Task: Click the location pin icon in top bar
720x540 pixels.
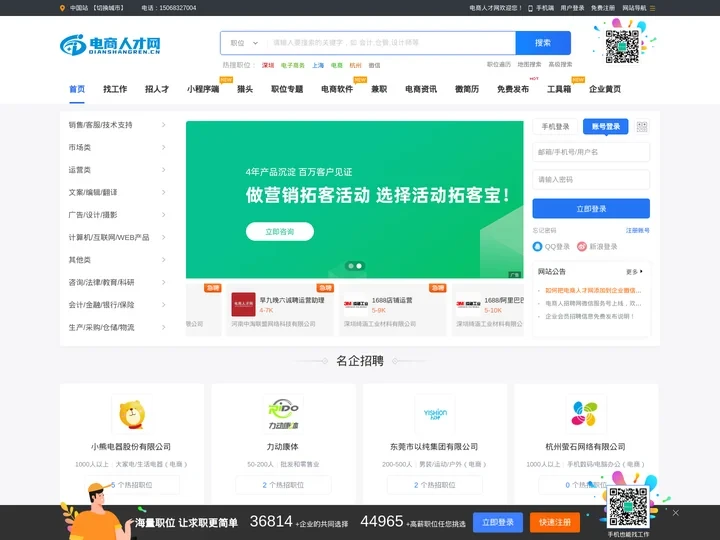Action: click(x=62, y=8)
